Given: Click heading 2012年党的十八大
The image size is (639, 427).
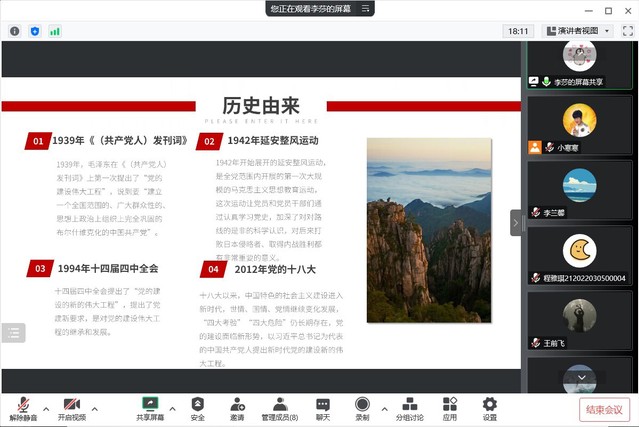Looking at the screenshot, I should (x=275, y=269).
